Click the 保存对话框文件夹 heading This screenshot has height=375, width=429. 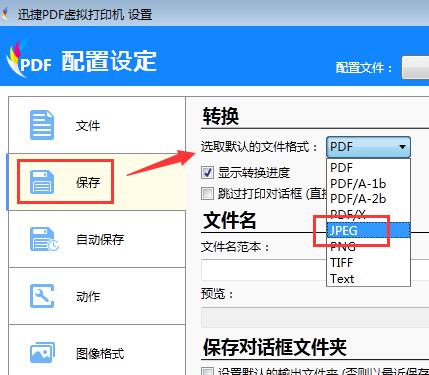(x=275, y=347)
